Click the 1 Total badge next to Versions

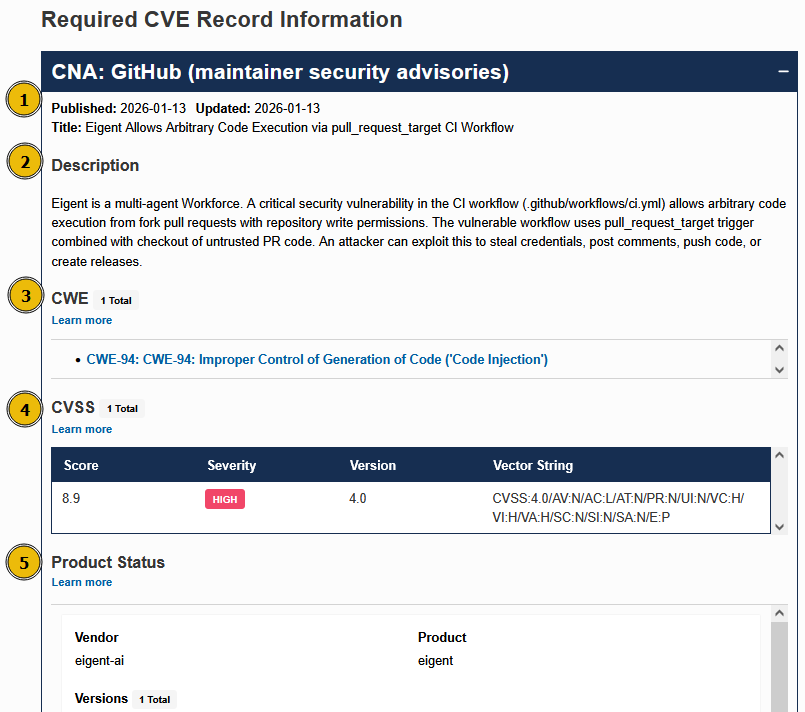[x=154, y=699]
